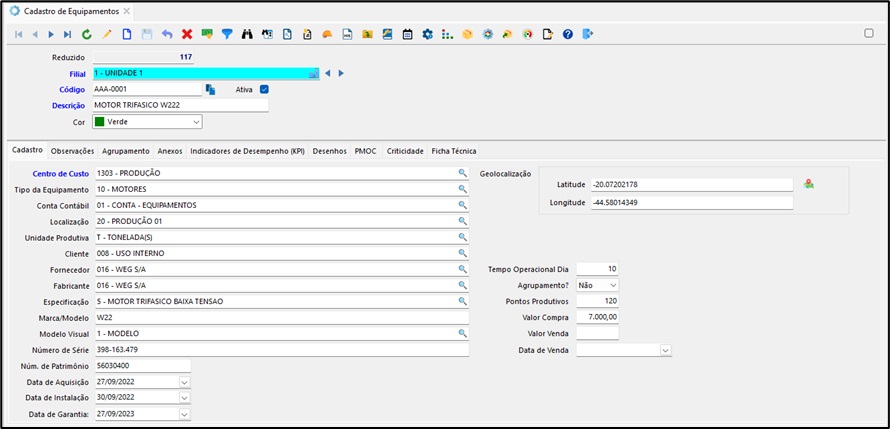Save record with the floppy disk icon
Image resolution: width=890 pixels, height=429 pixels.
pyautogui.click(x=147, y=35)
